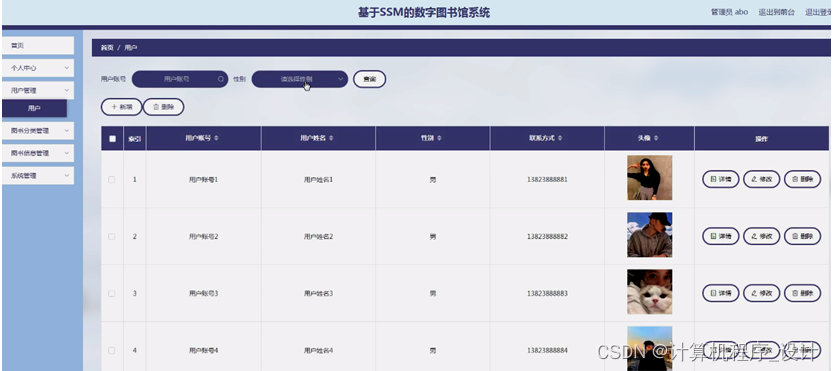Open avatar thumbnail of 用户账号2
Screen dimensions: 834x371
(649, 235)
